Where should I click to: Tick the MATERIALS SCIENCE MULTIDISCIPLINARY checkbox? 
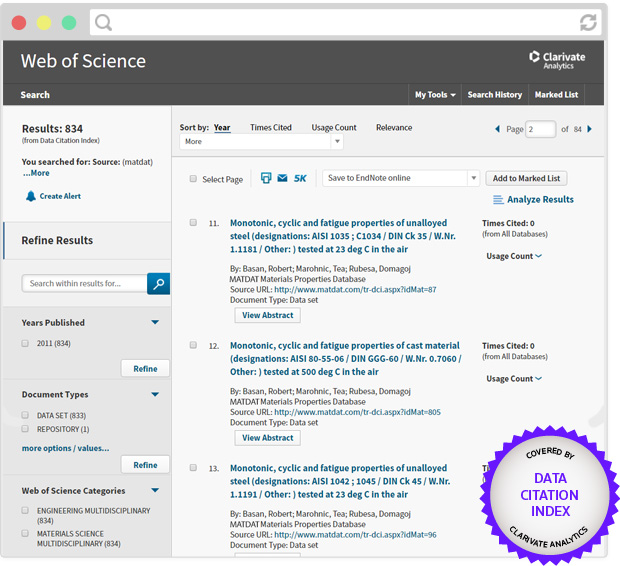[x=25, y=534]
